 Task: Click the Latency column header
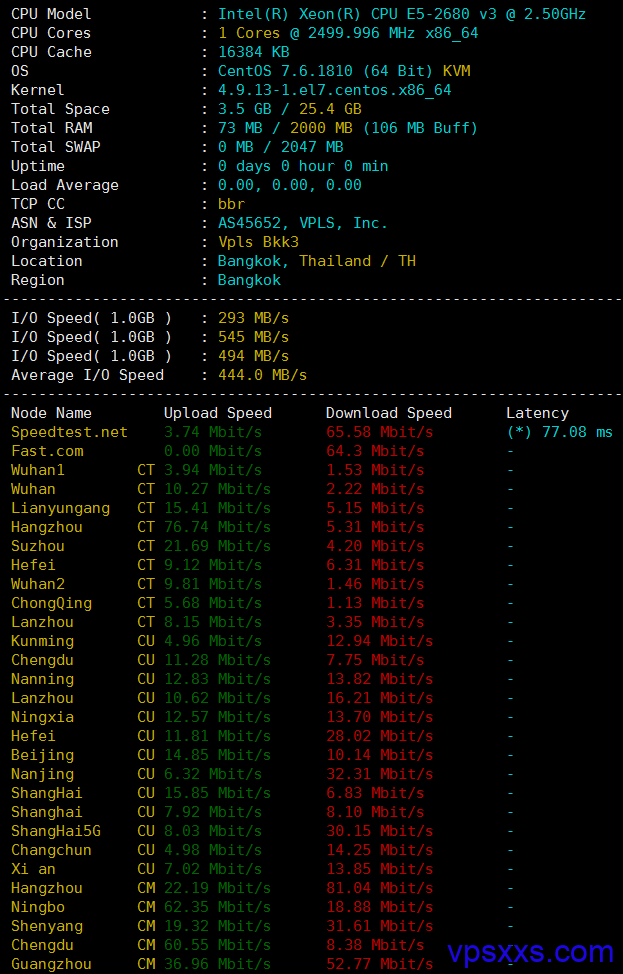(537, 413)
